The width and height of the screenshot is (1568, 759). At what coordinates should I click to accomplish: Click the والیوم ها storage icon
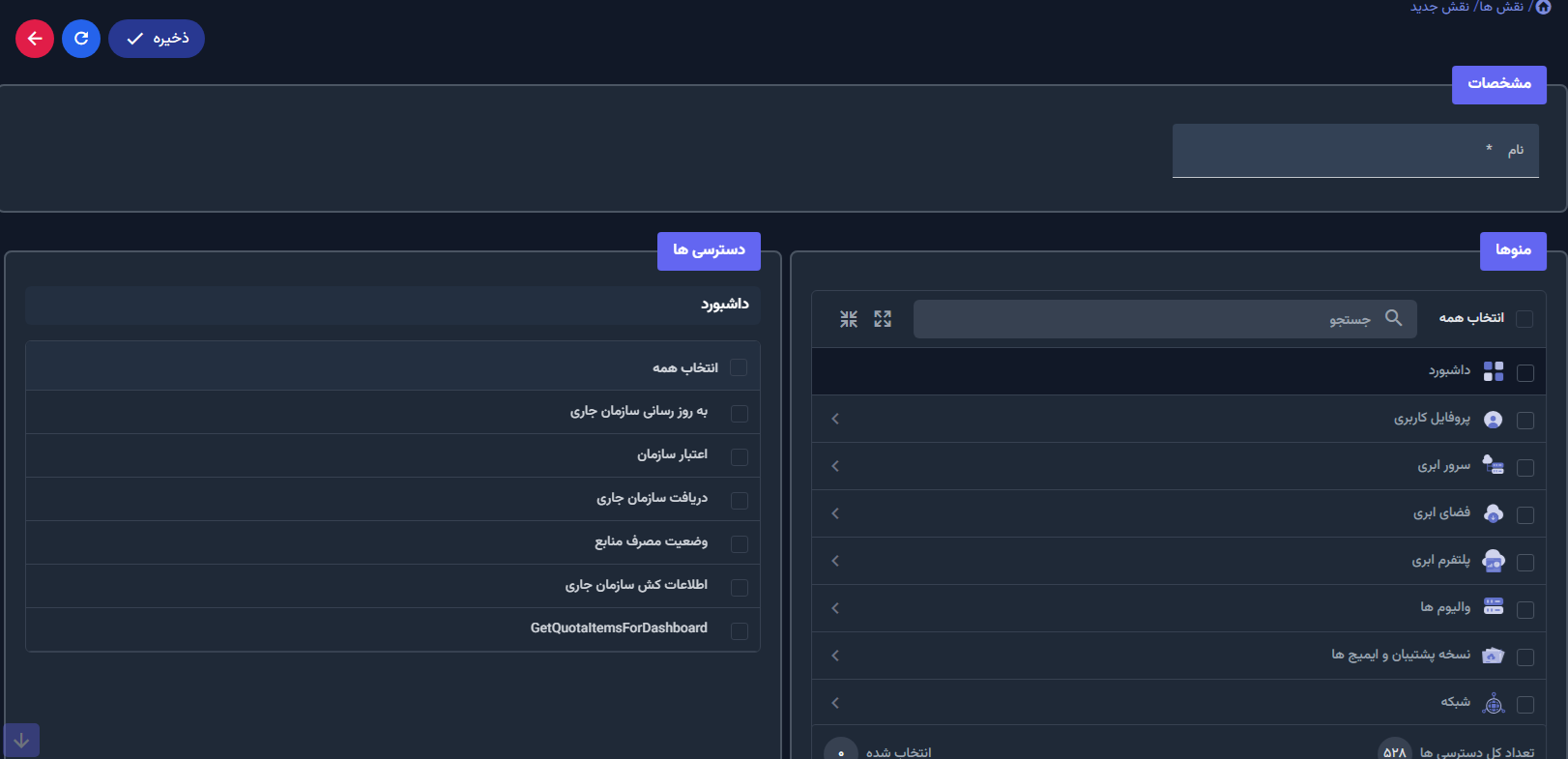click(1494, 607)
